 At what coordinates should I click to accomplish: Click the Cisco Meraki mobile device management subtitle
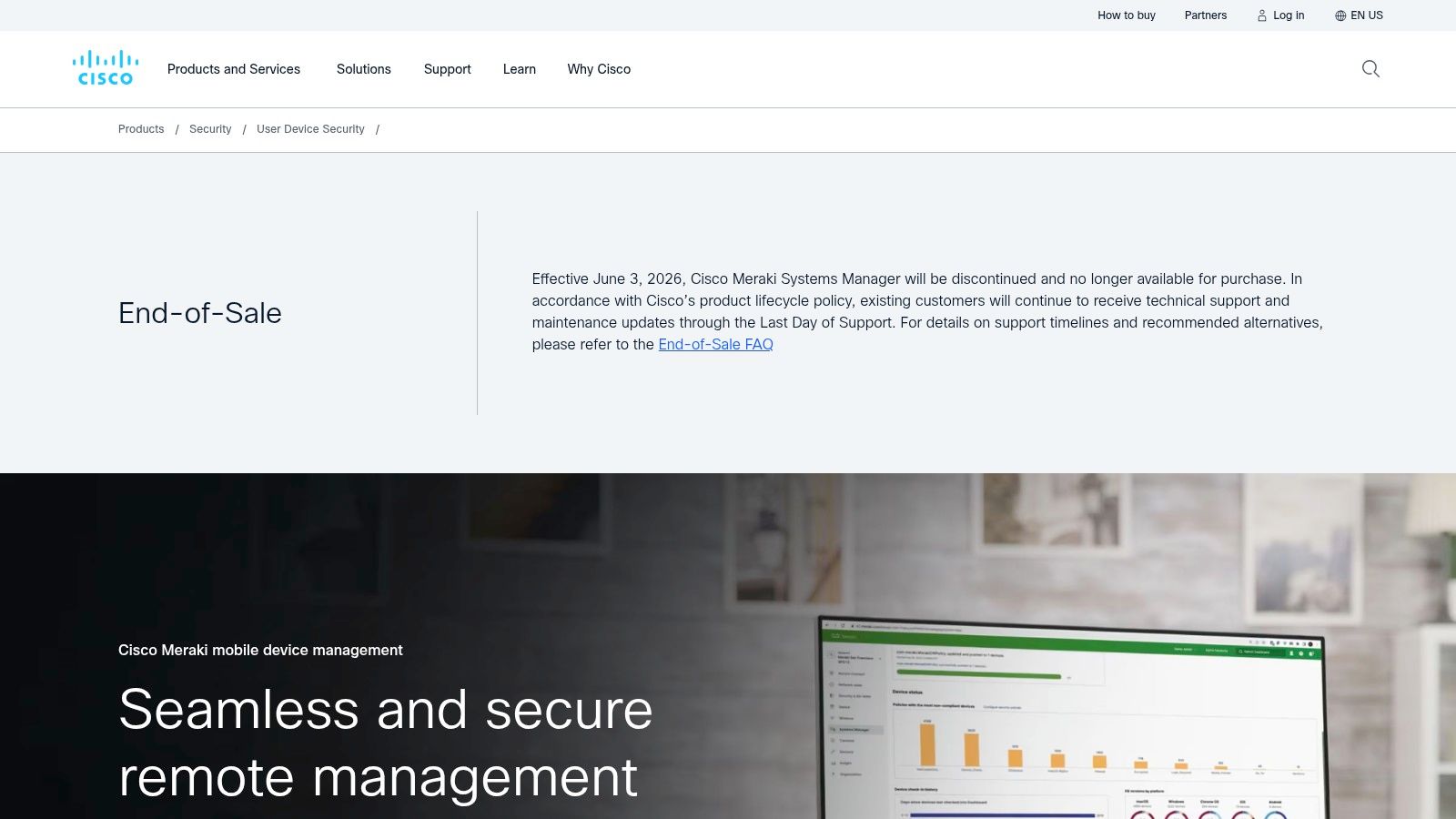click(x=260, y=650)
